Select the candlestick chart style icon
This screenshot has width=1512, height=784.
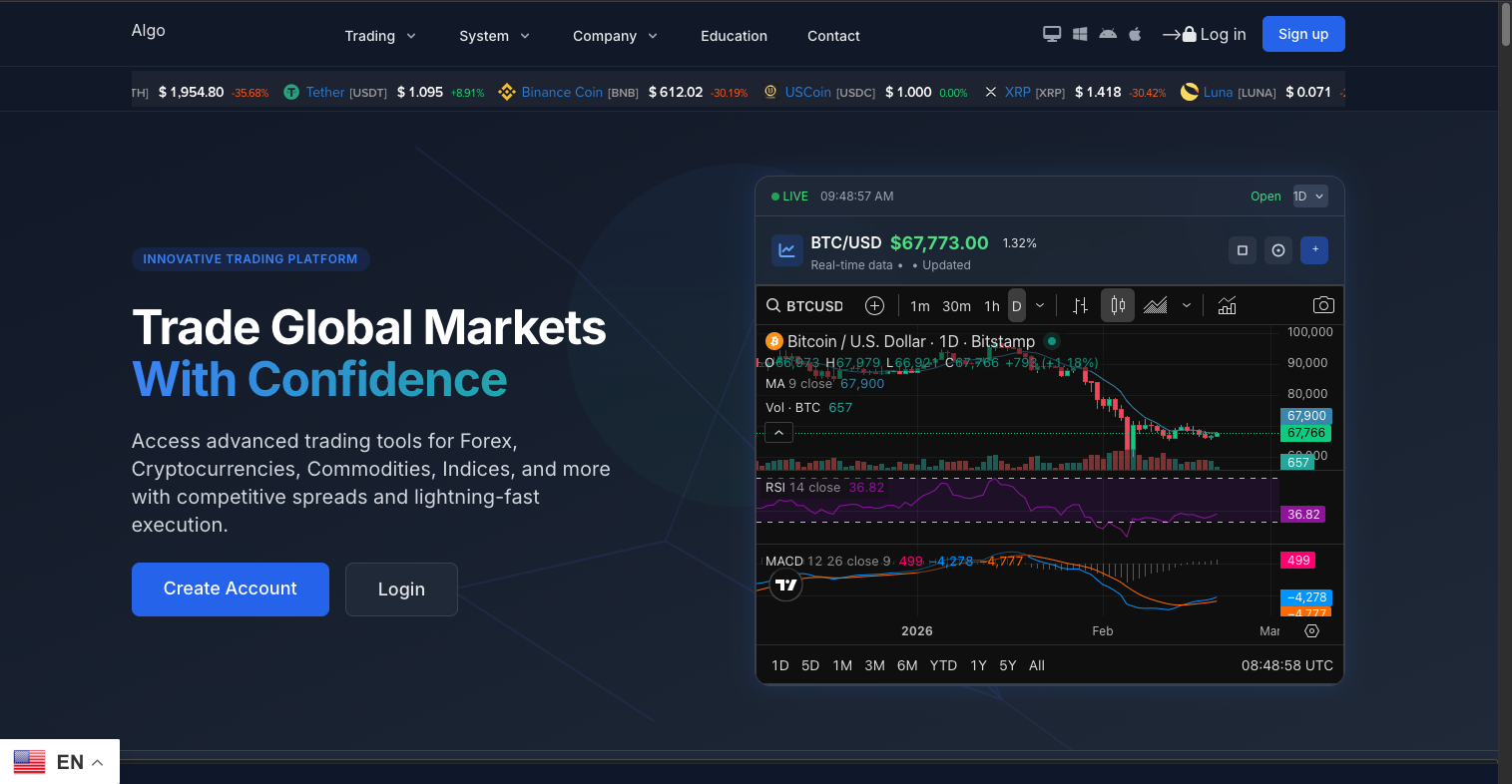[x=1118, y=305]
